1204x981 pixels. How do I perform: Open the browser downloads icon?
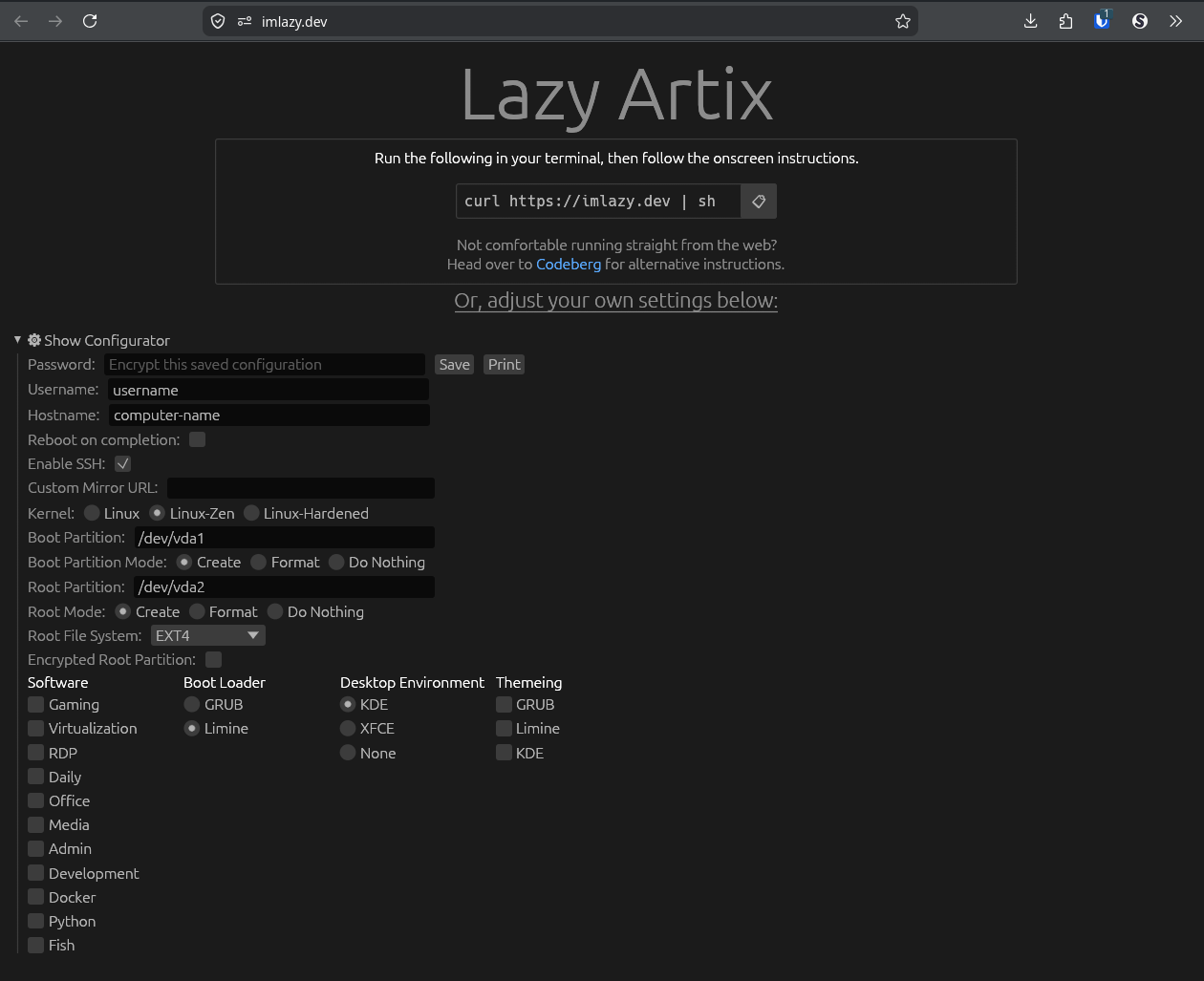1030,21
